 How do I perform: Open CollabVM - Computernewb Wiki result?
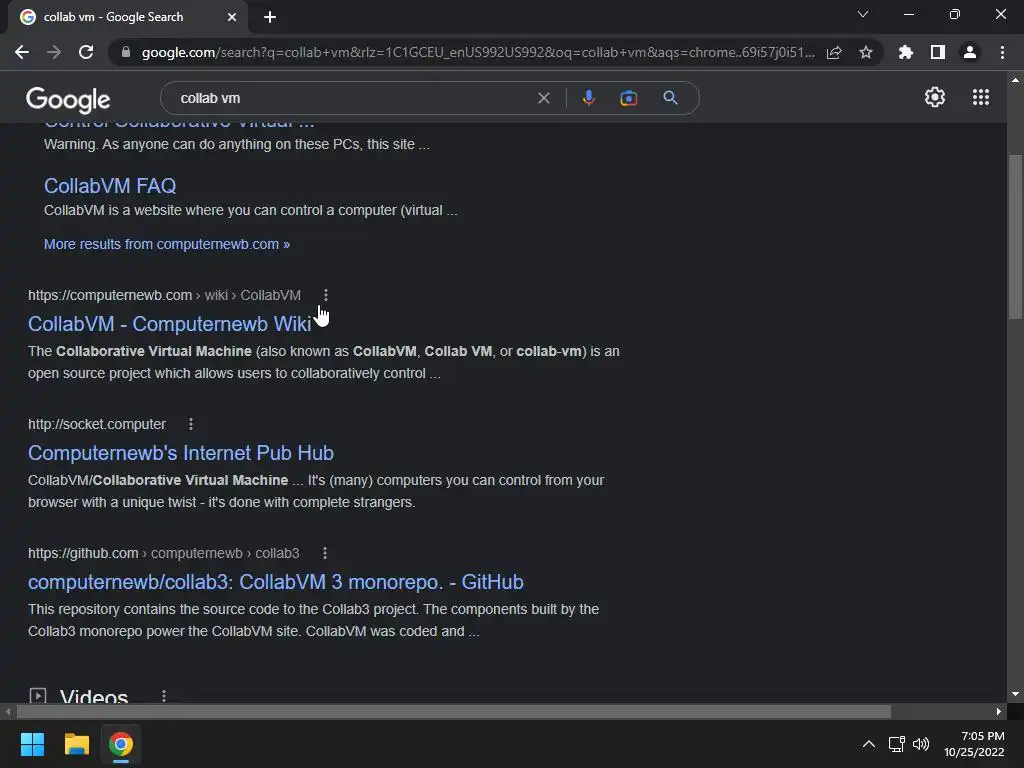170,324
